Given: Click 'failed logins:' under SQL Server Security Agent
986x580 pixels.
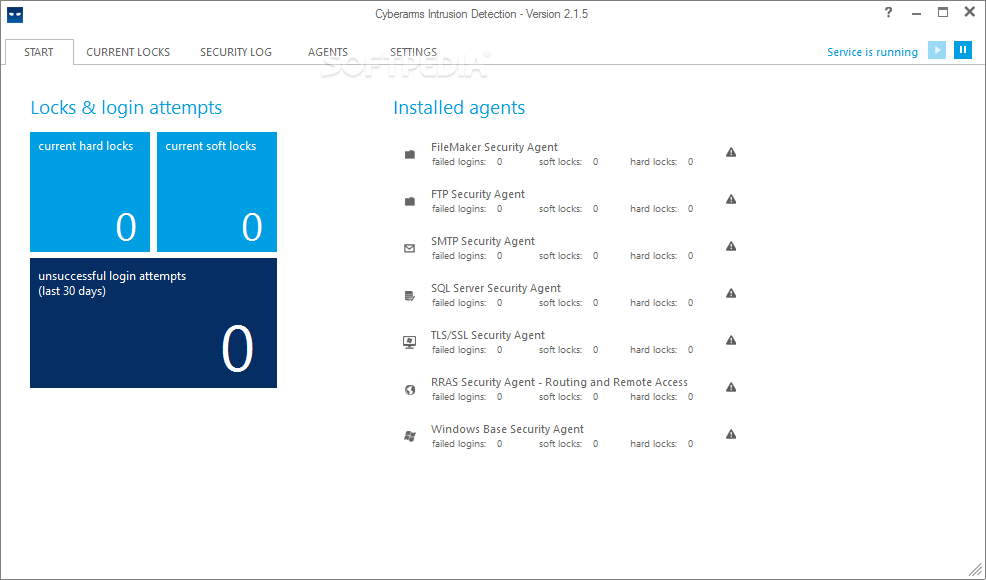Looking at the screenshot, I should pos(459,303).
